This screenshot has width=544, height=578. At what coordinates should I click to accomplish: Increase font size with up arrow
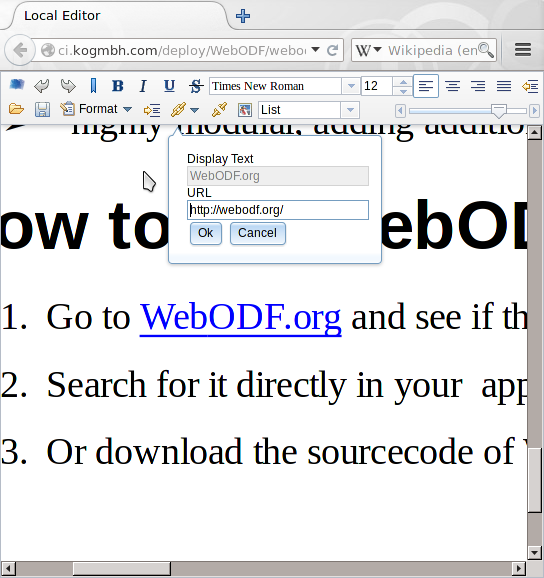403,82
